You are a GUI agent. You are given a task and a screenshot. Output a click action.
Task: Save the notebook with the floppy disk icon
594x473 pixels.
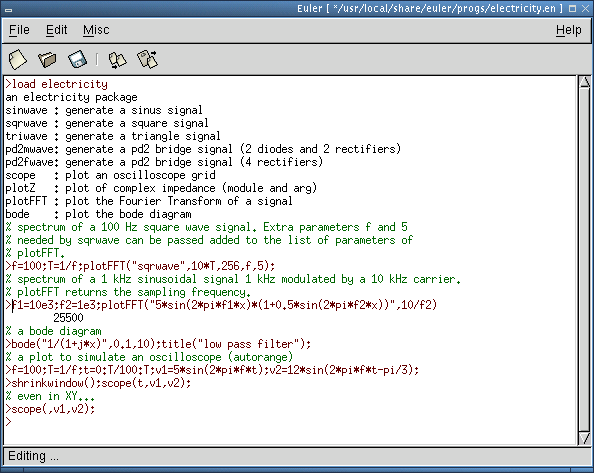[77, 59]
